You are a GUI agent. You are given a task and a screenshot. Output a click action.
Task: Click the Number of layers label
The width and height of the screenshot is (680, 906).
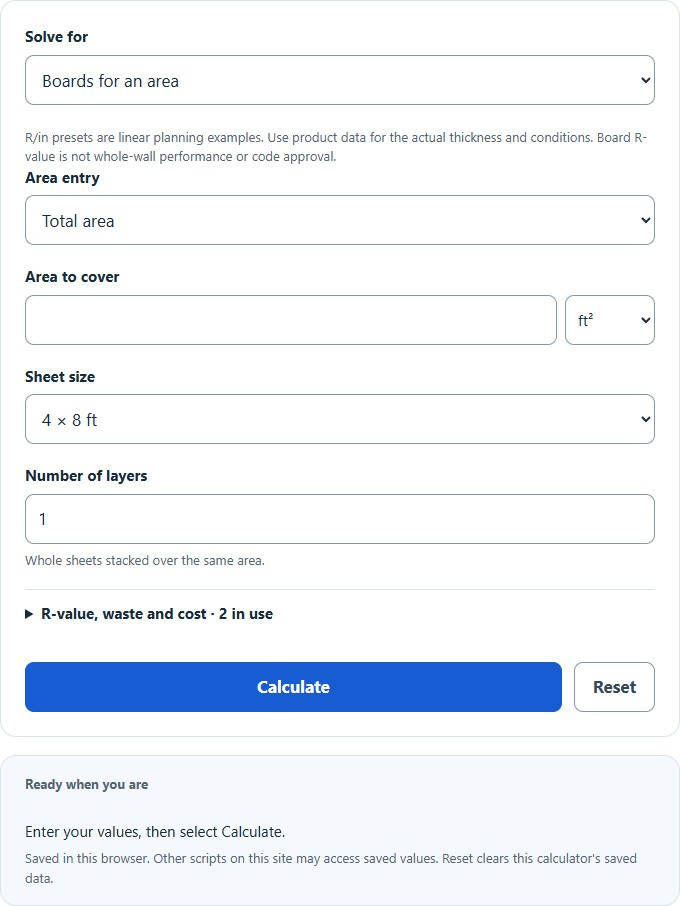[86, 476]
